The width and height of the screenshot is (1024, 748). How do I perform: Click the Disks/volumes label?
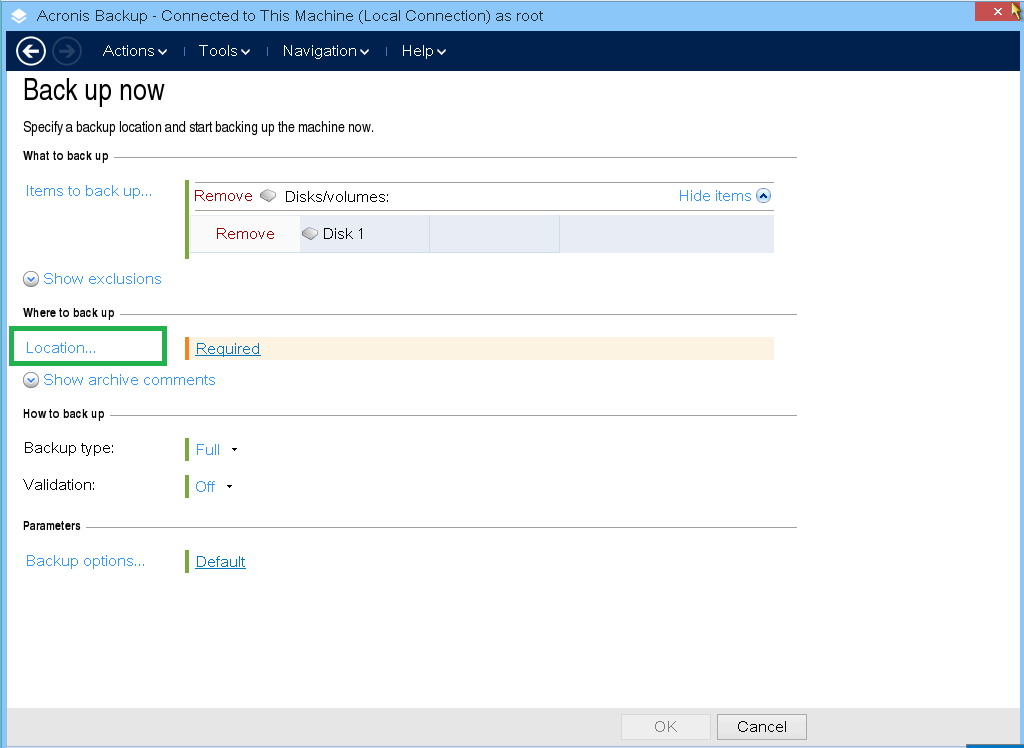(337, 197)
